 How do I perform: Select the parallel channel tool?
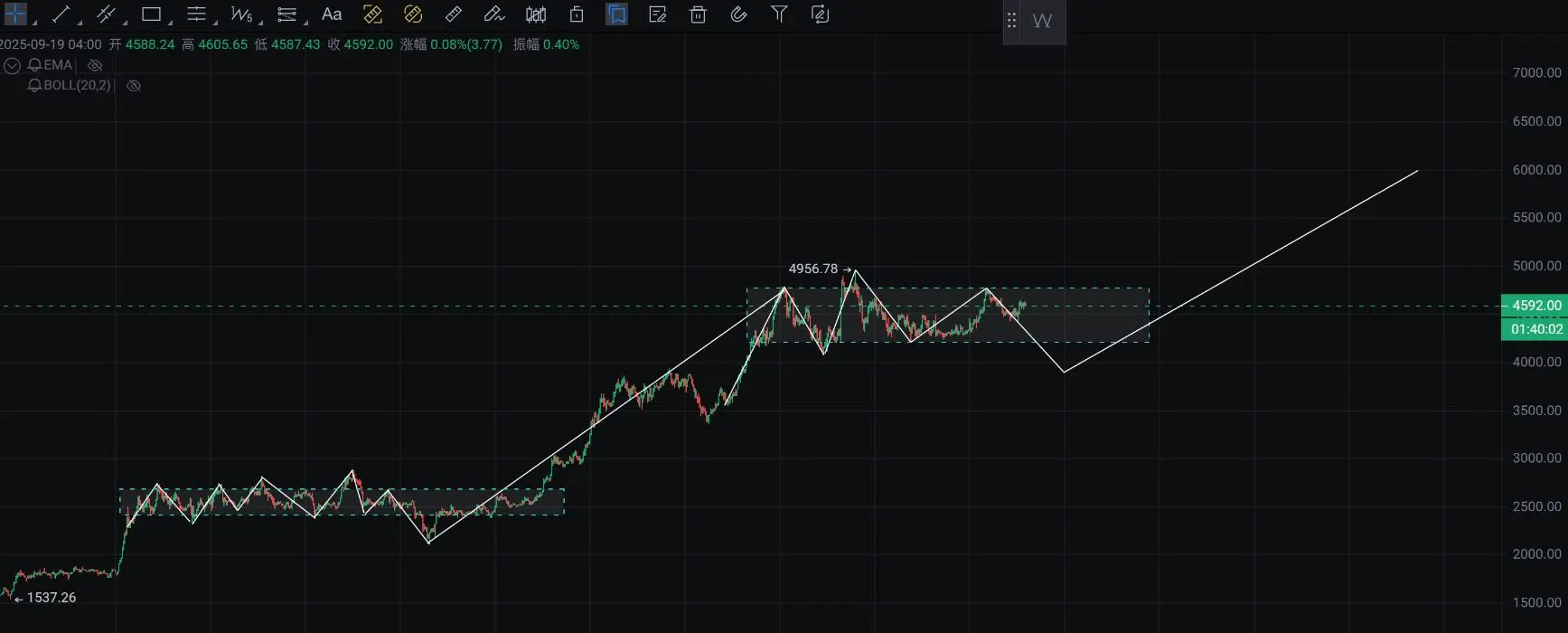point(106,14)
